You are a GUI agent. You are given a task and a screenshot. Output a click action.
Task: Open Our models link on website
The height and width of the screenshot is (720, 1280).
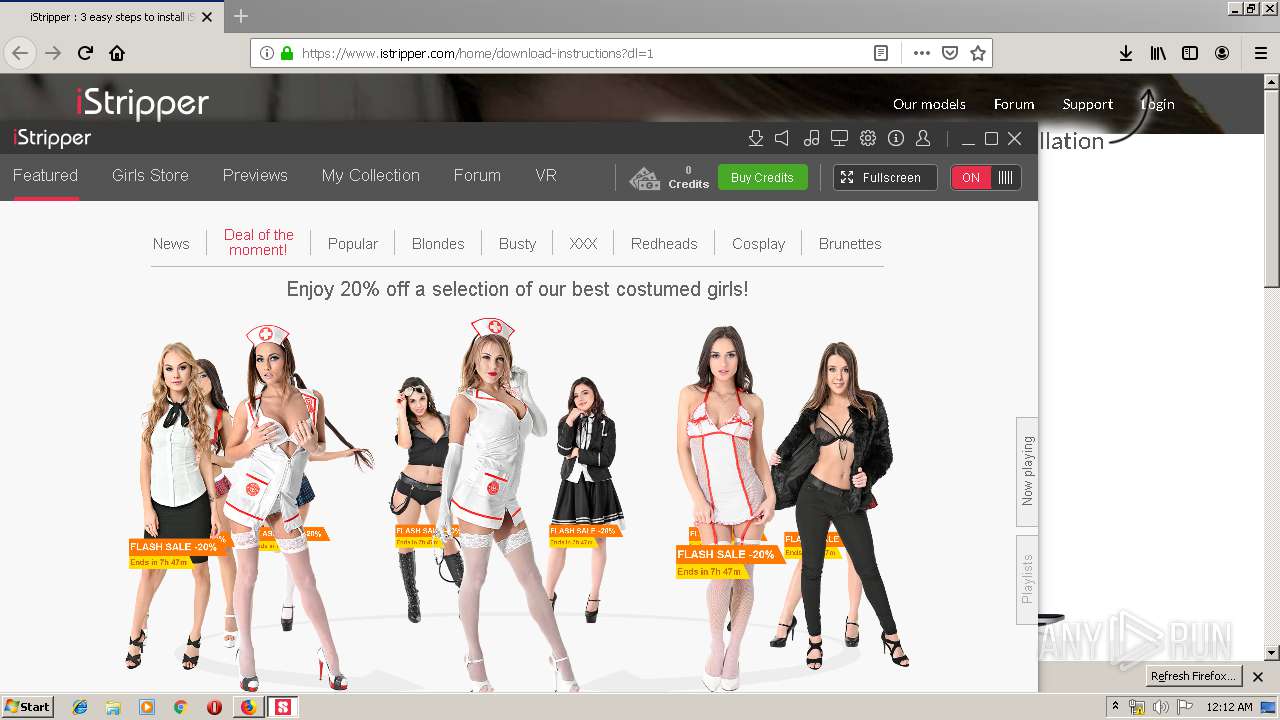tap(929, 104)
